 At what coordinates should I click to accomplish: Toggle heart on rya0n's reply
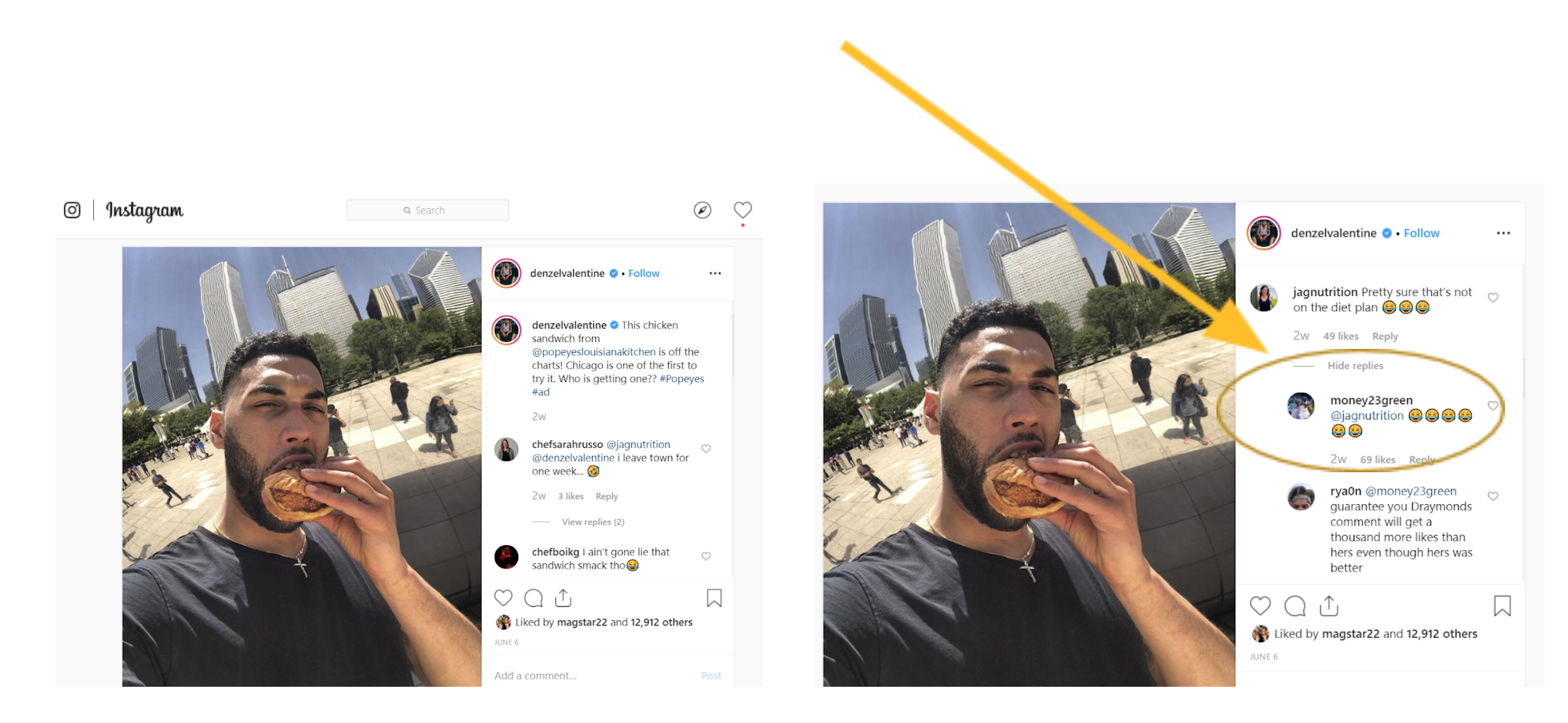click(1493, 496)
